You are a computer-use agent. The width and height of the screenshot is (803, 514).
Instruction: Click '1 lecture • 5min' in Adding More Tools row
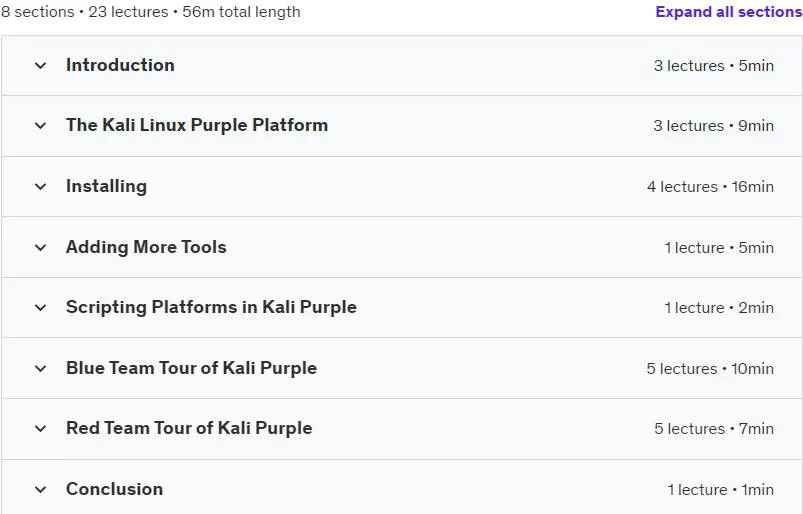(719, 247)
